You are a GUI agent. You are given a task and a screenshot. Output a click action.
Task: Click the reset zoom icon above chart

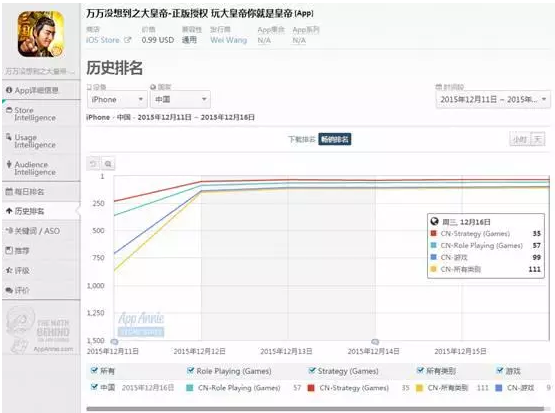(93, 164)
